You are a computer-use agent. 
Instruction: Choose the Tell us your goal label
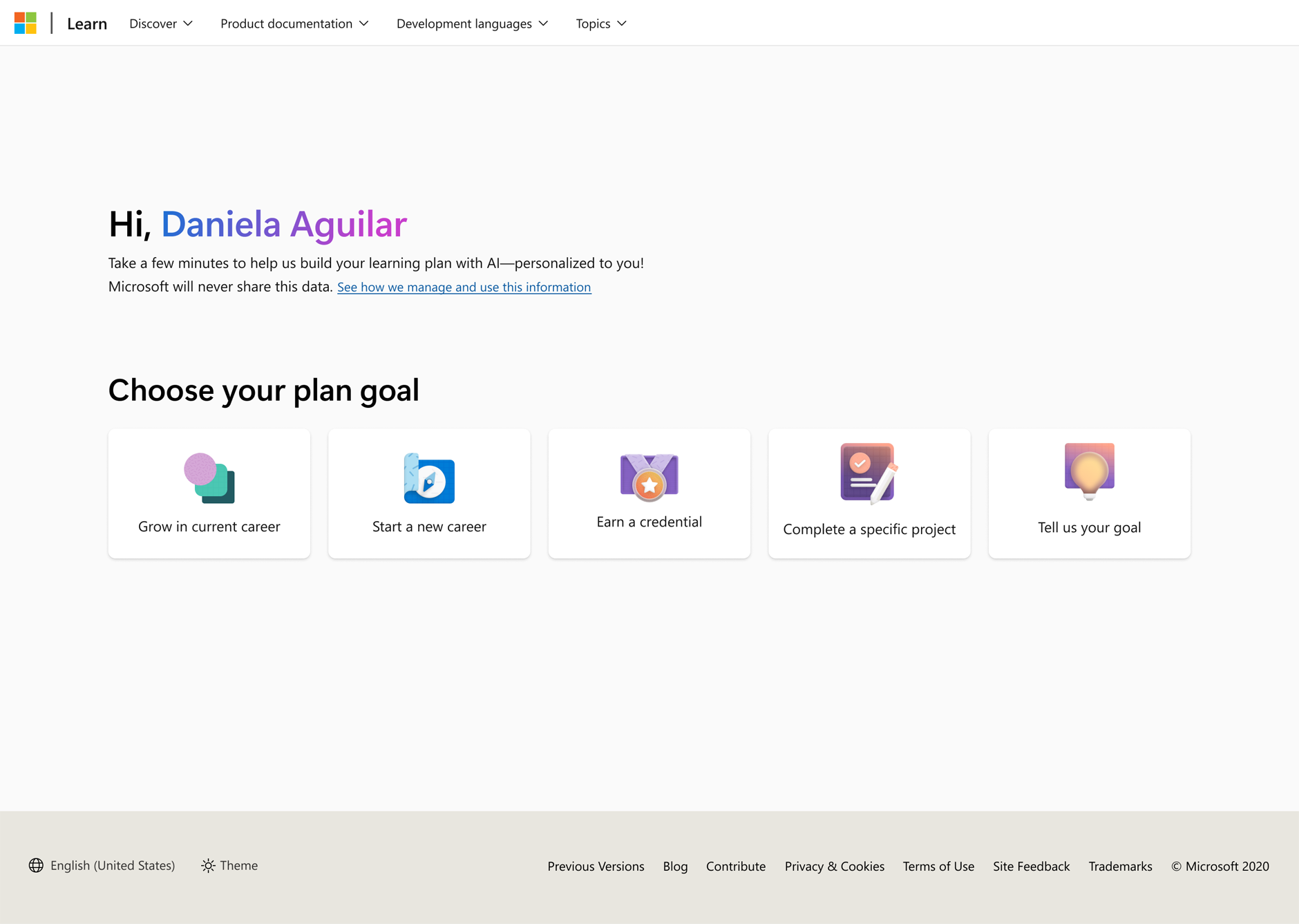(1090, 527)
